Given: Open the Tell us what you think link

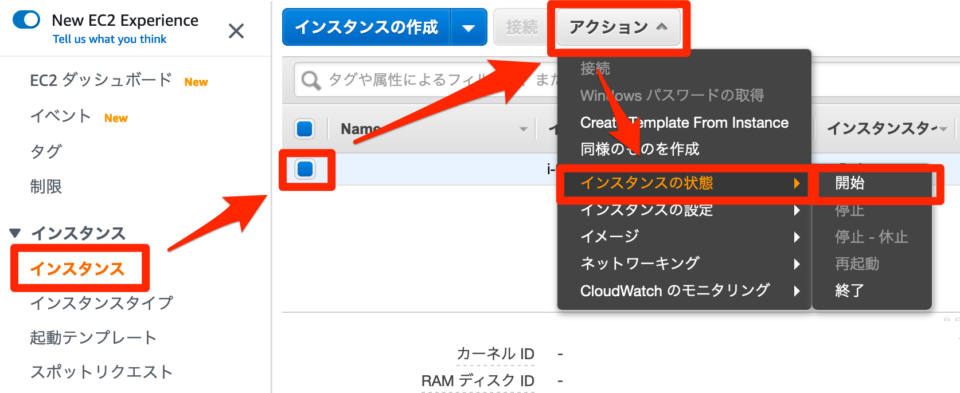Looking at the screenshot, I should tap(110, 39).
